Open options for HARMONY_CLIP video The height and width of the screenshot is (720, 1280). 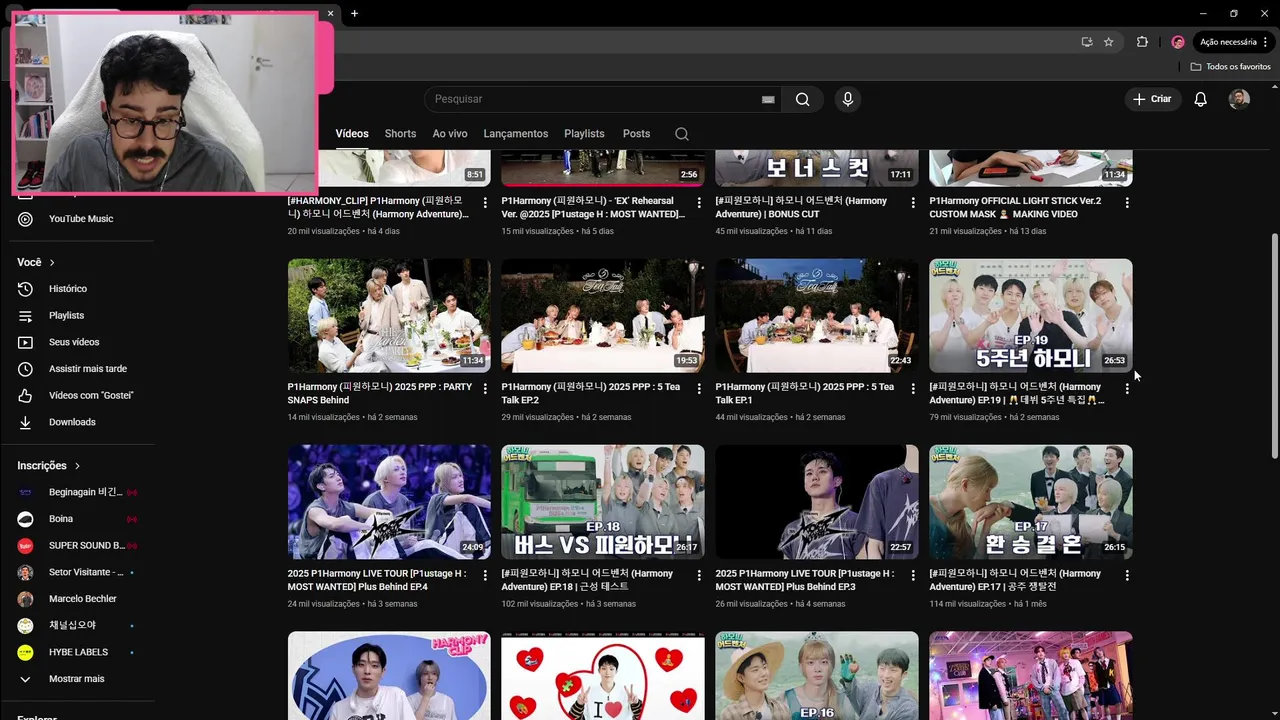[485, 202]
